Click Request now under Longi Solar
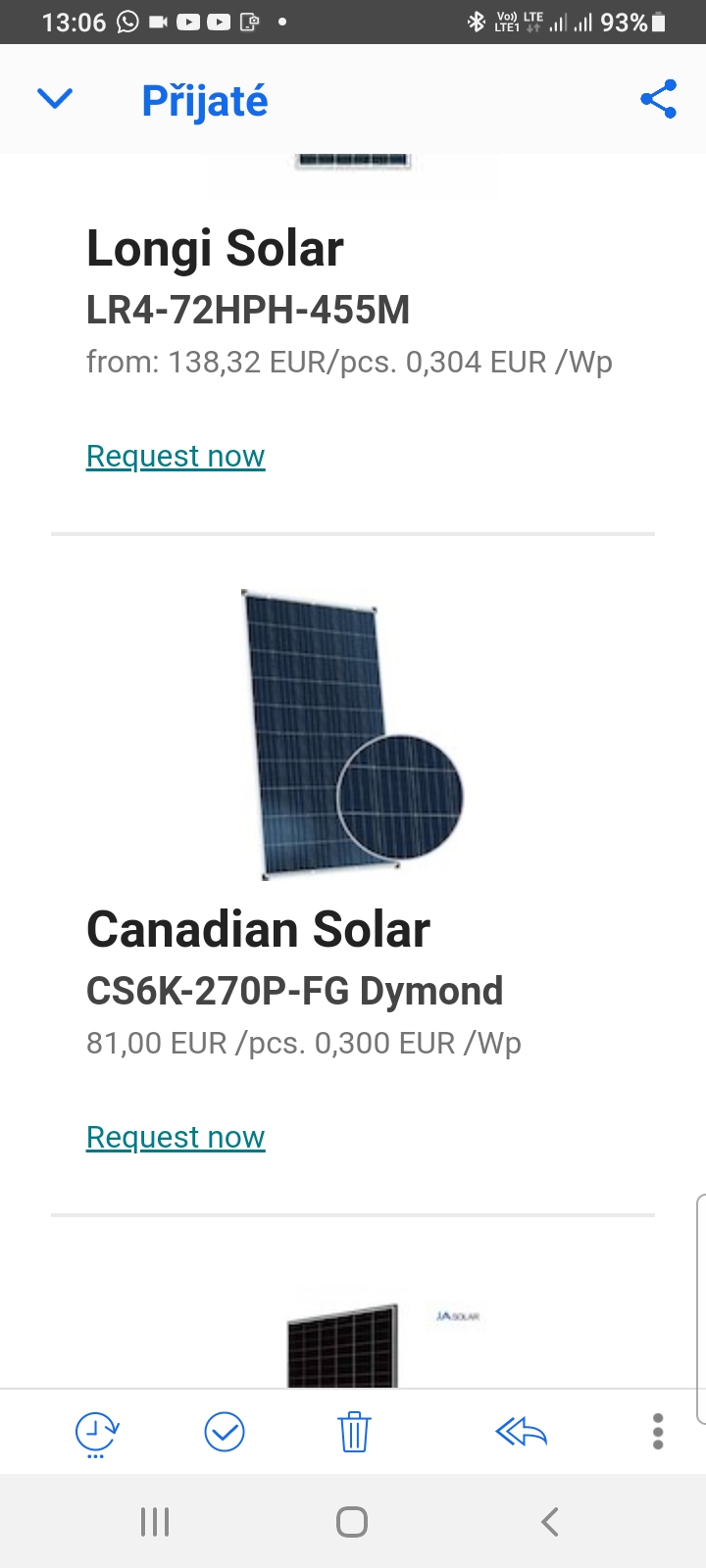 click(176, 456)
